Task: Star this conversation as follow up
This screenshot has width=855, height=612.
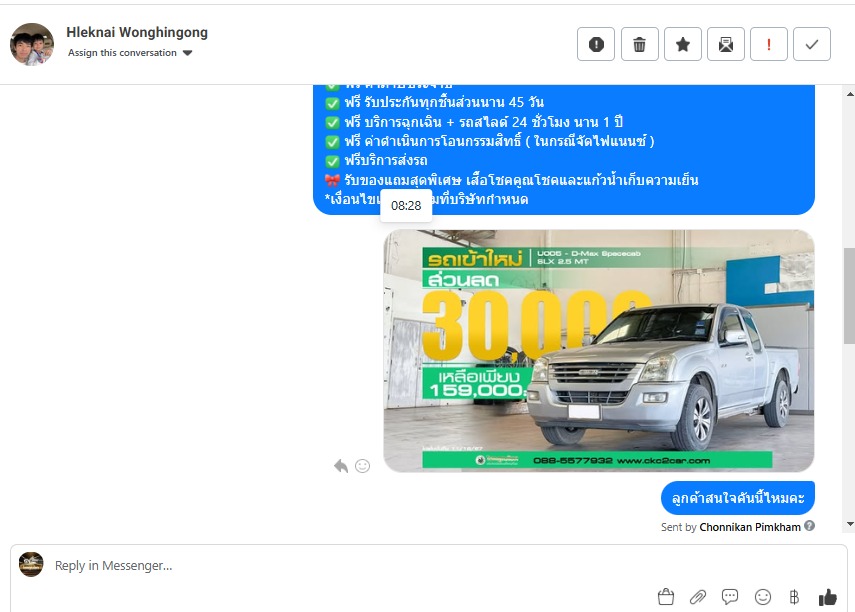Action: pyautogui.click(x=683, y=44)
